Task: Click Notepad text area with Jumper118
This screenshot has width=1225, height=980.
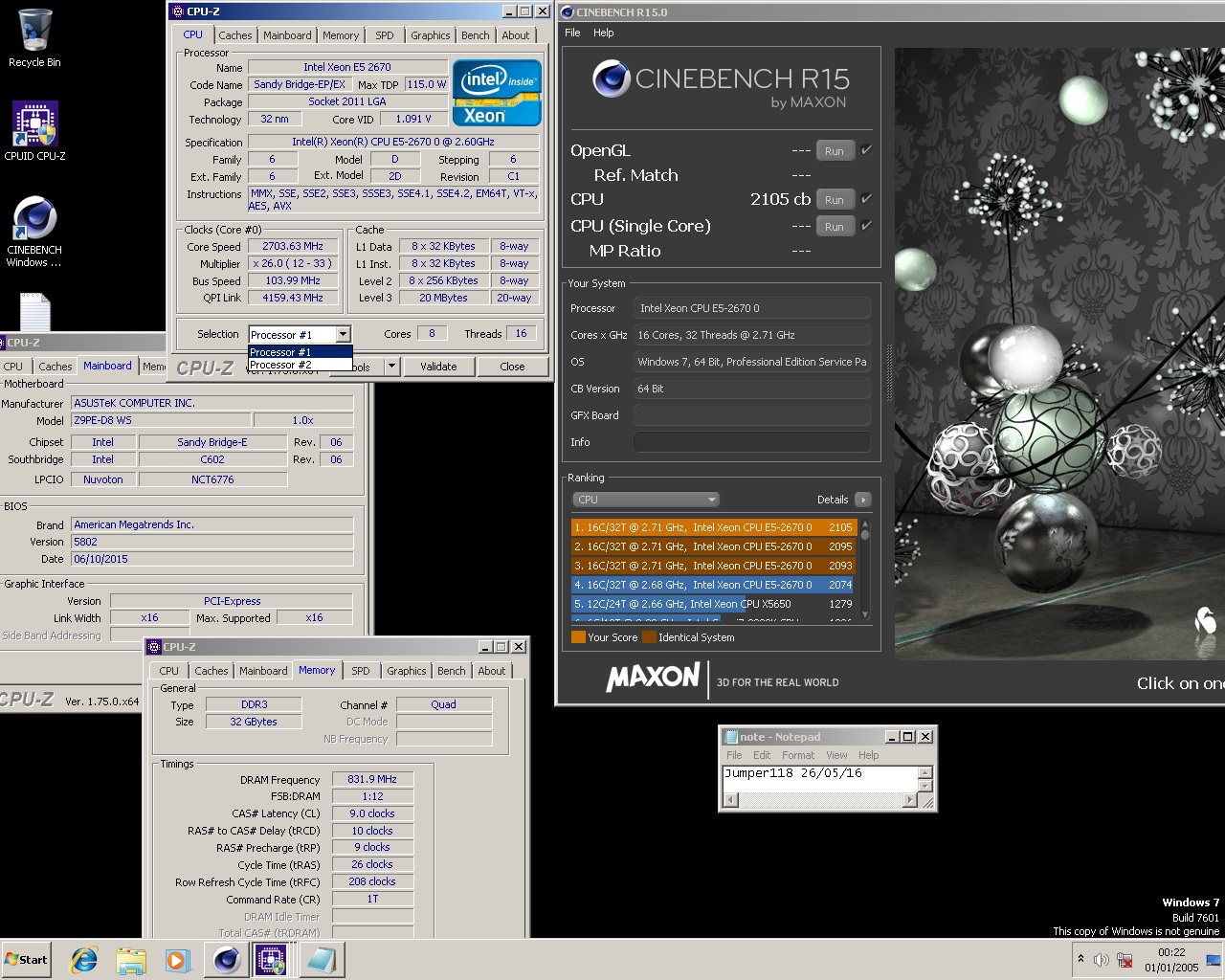Action: click(x=820, y=778)
